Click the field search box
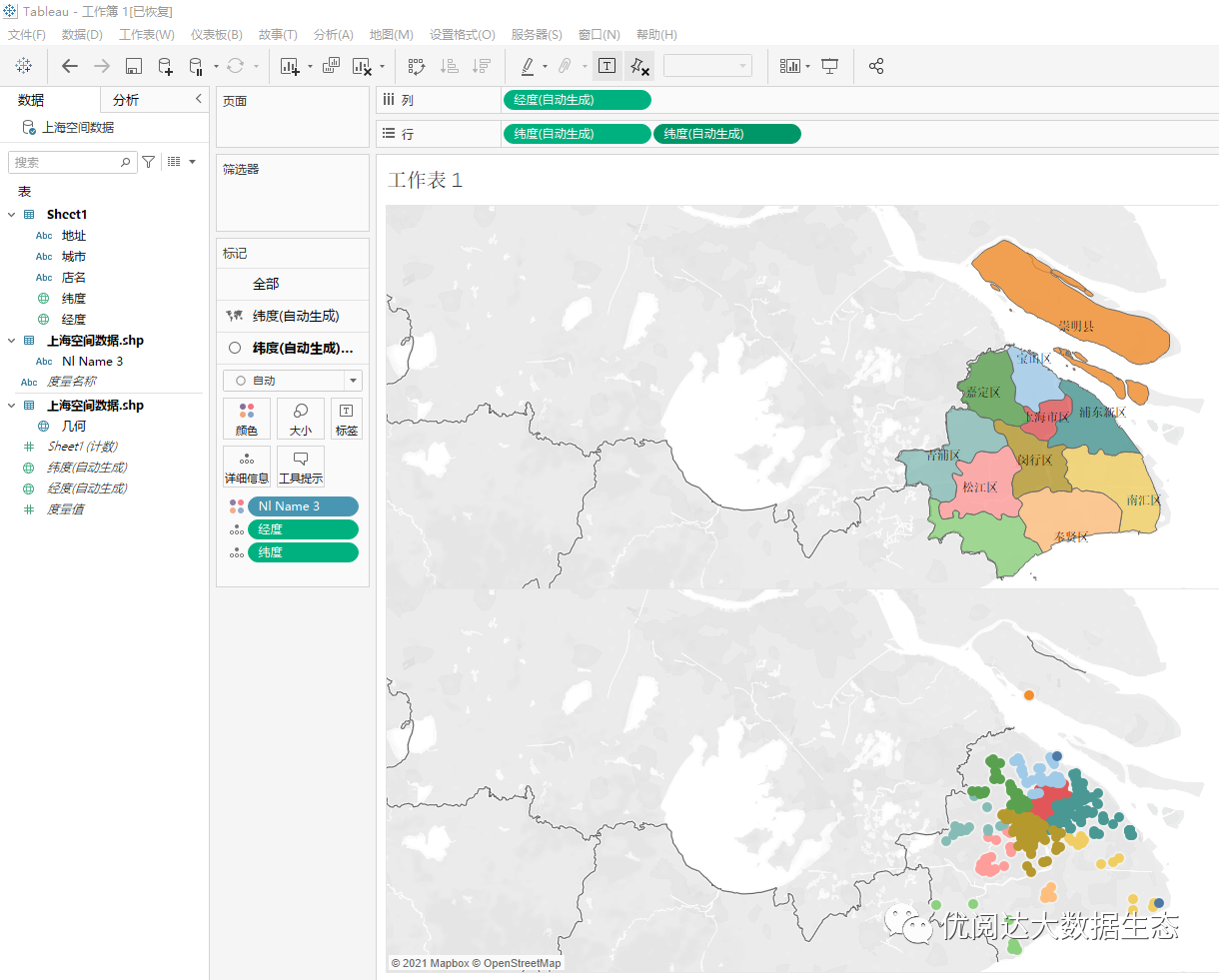This screenshot has width=1219, height=980. (71, 162)
